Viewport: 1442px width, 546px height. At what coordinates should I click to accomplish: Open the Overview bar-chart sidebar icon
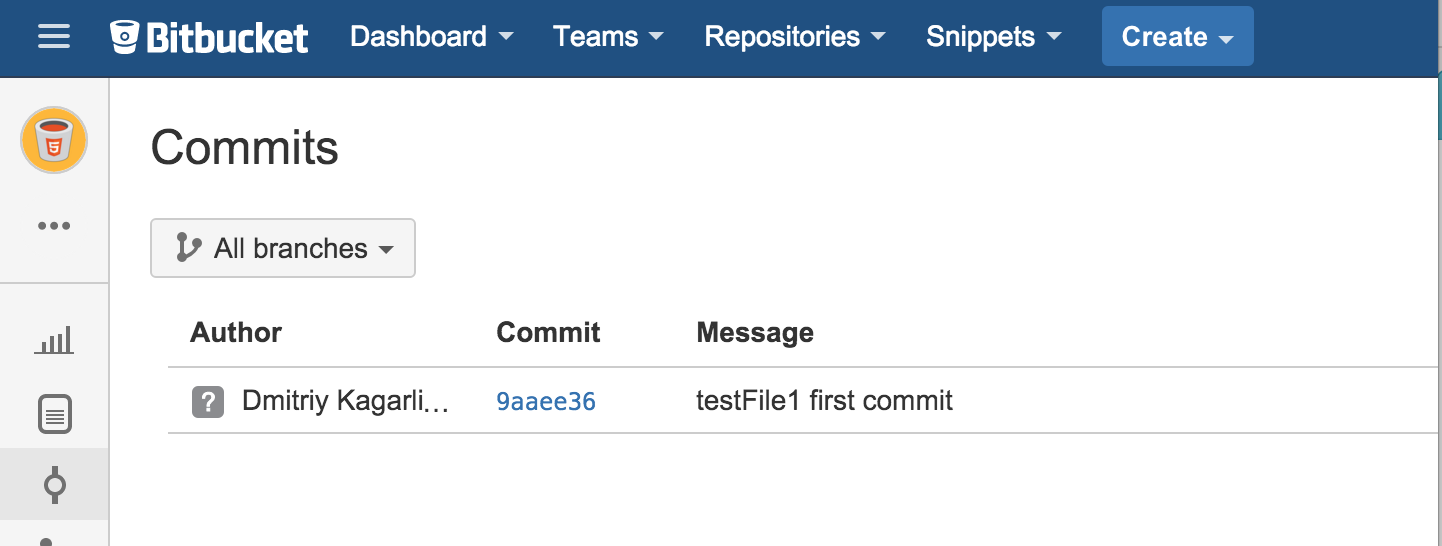coord(54,342)
